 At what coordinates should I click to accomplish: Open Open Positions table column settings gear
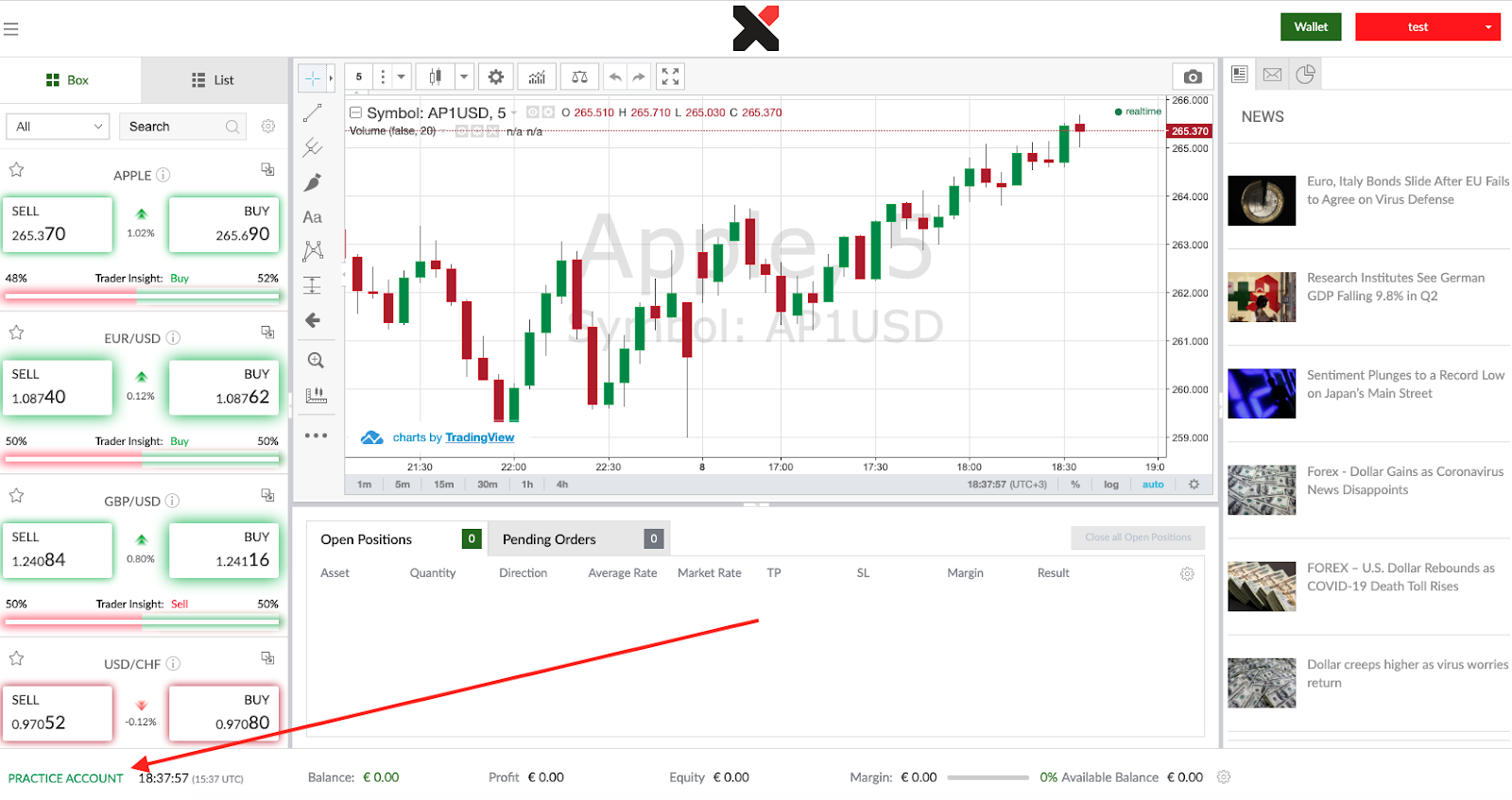point(1187,573)
